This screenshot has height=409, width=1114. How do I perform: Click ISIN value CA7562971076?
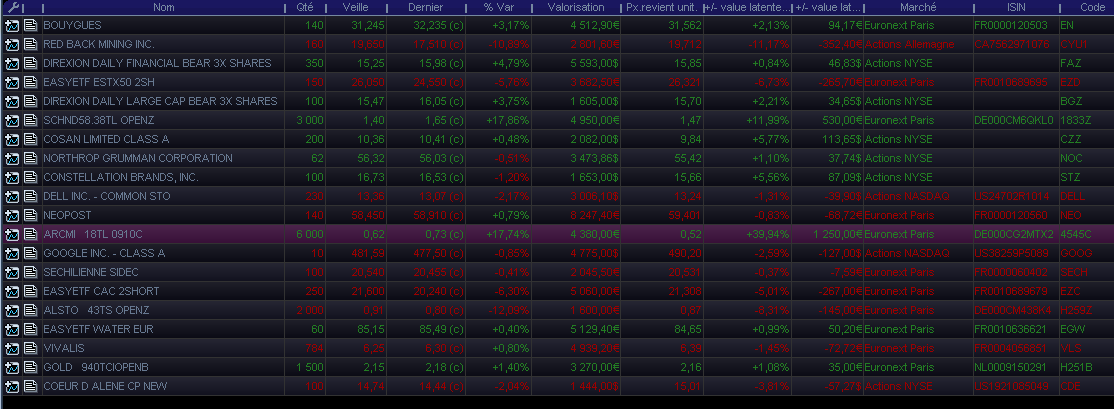(x=1012, y=45)
